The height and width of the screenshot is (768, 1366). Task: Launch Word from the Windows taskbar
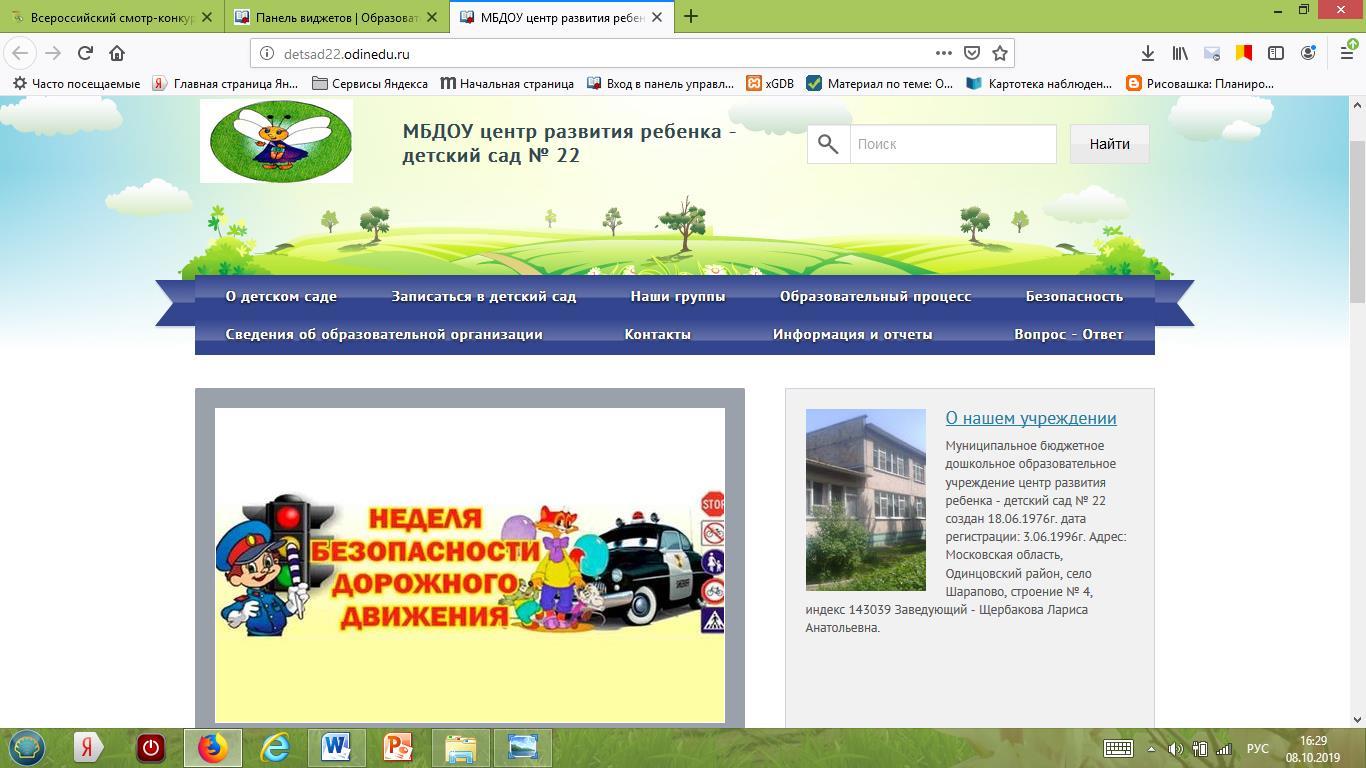pyautogui.click(x=336, y=747)
